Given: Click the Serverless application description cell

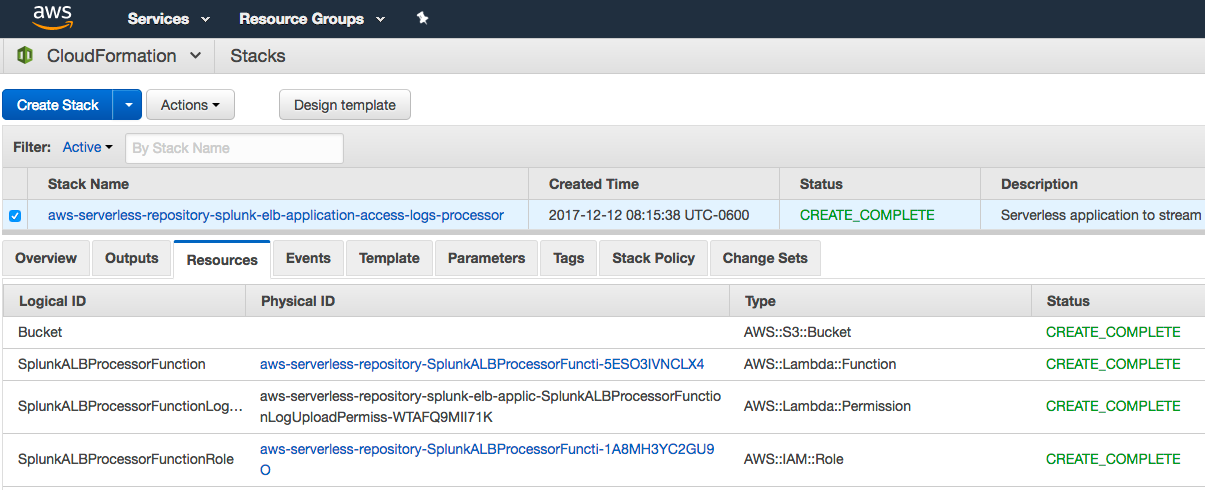Looking at the screenshot, I should tap(1101, 215).
